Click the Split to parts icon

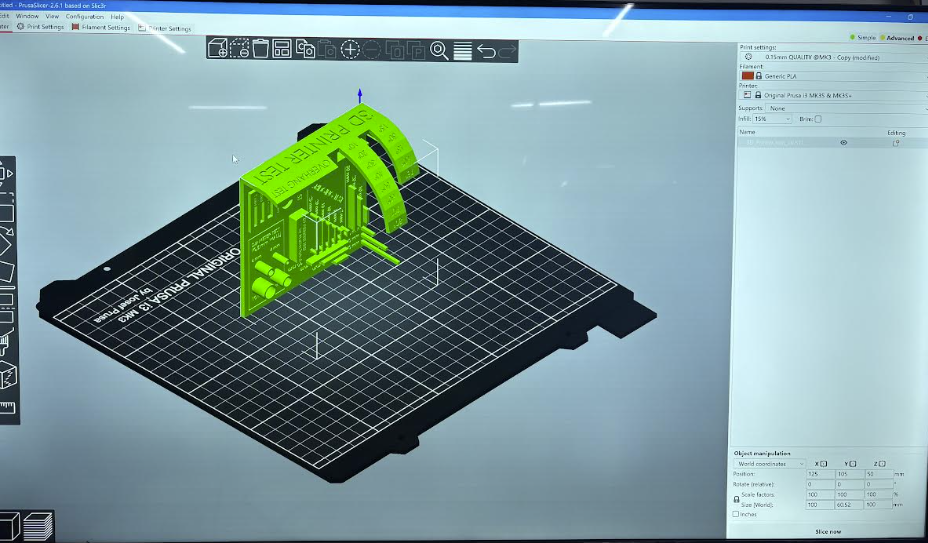click(416, 50)
